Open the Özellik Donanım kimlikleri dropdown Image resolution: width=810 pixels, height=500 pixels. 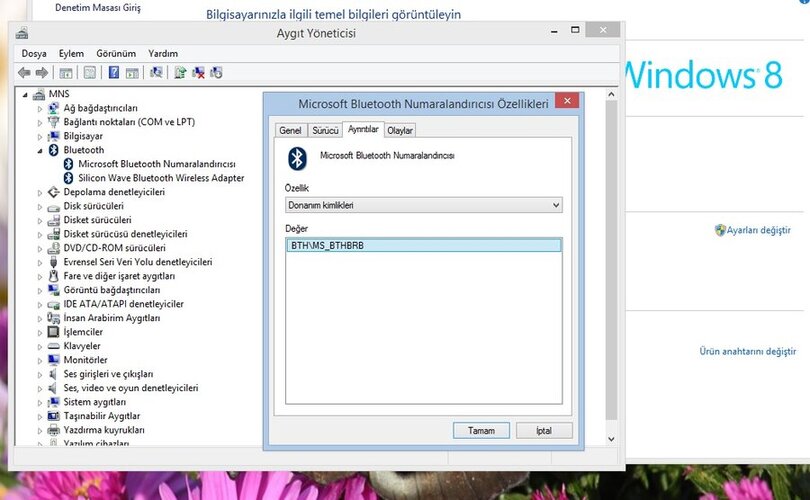(424, 205)
